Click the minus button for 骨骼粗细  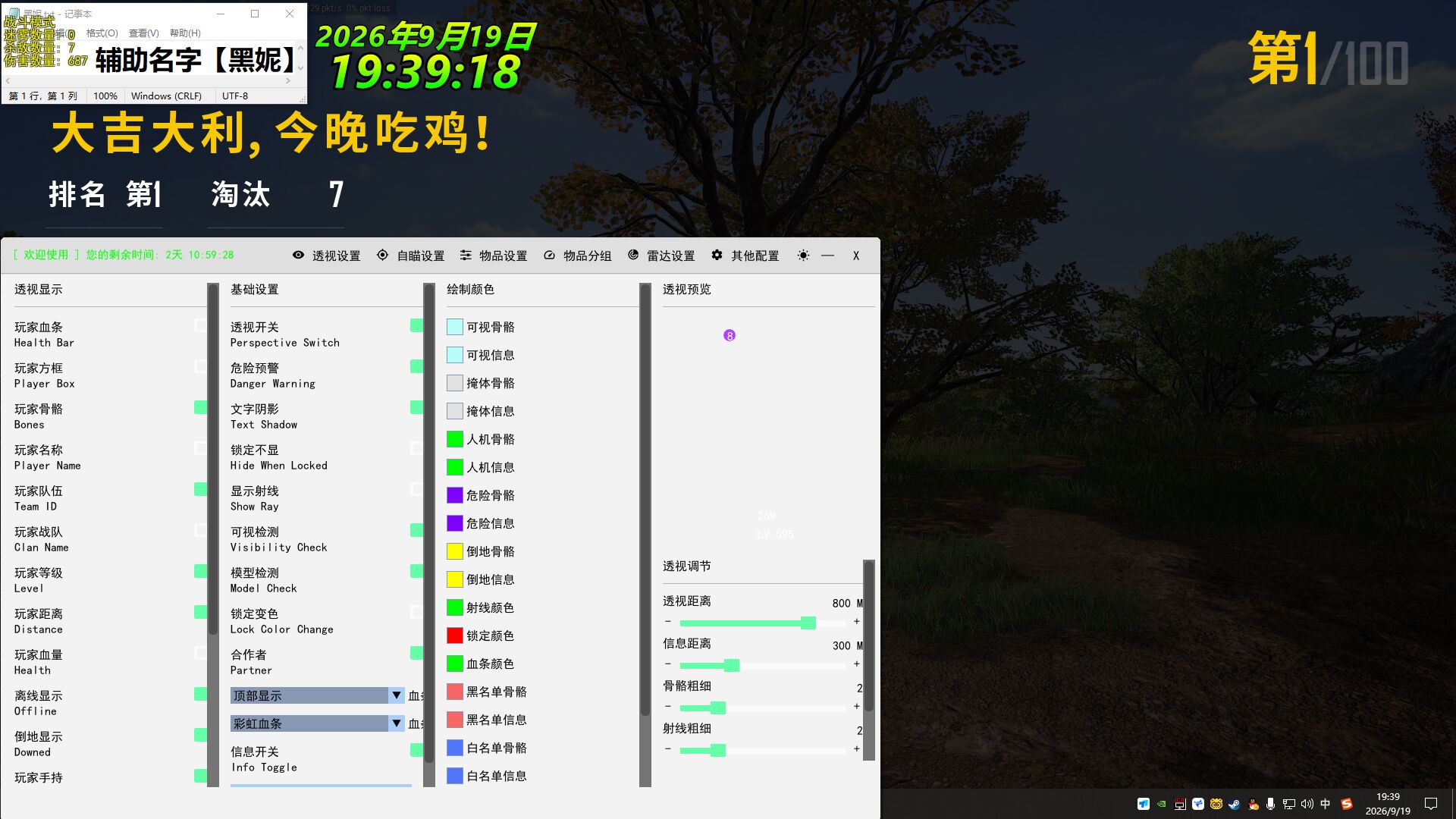click(668, 707)
